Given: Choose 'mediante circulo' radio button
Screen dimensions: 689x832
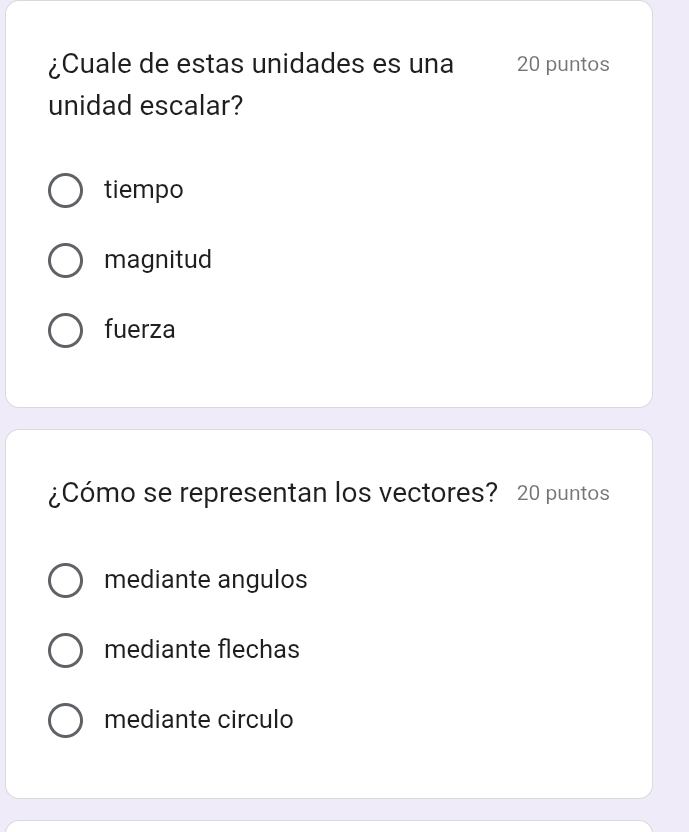Looking at the screenshot, I should (66, 720).
